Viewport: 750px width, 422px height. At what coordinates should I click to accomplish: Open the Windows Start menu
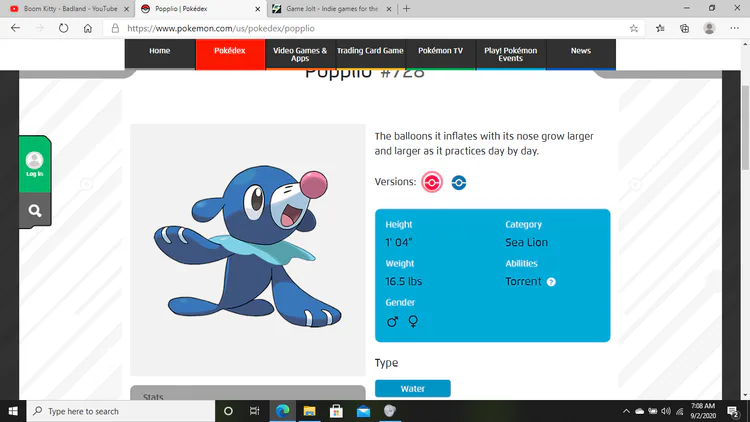click(x=13, y=411)
